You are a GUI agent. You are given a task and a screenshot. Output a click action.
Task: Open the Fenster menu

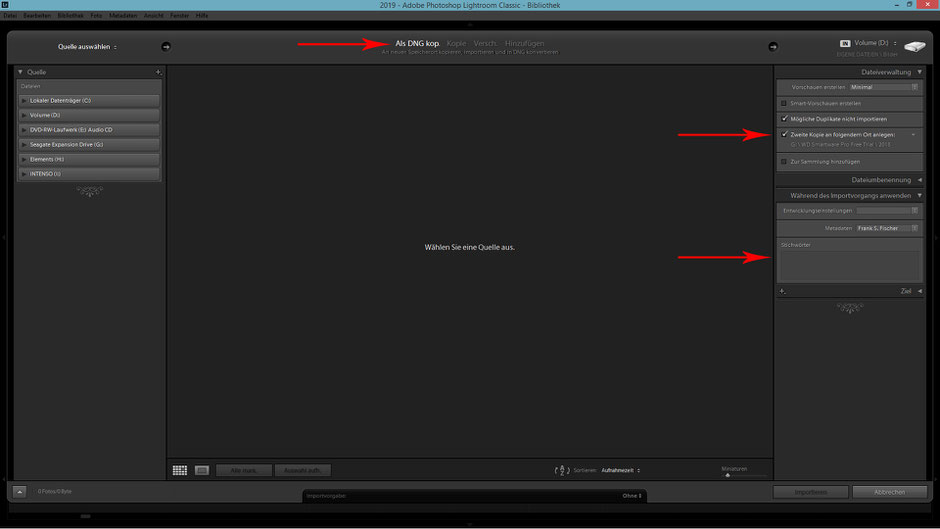tap(179, 16)
